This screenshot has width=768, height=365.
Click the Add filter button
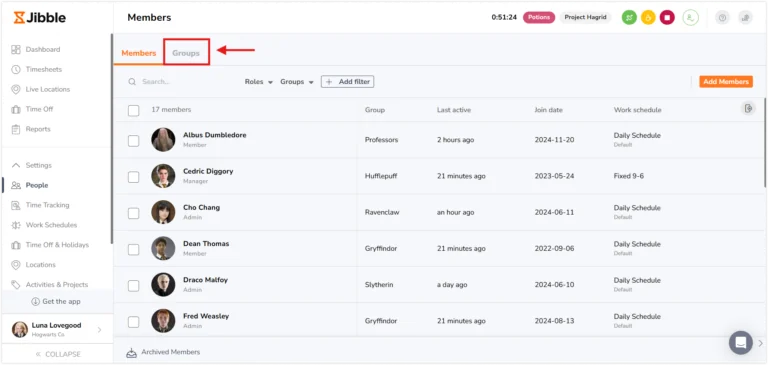(348, 82)
